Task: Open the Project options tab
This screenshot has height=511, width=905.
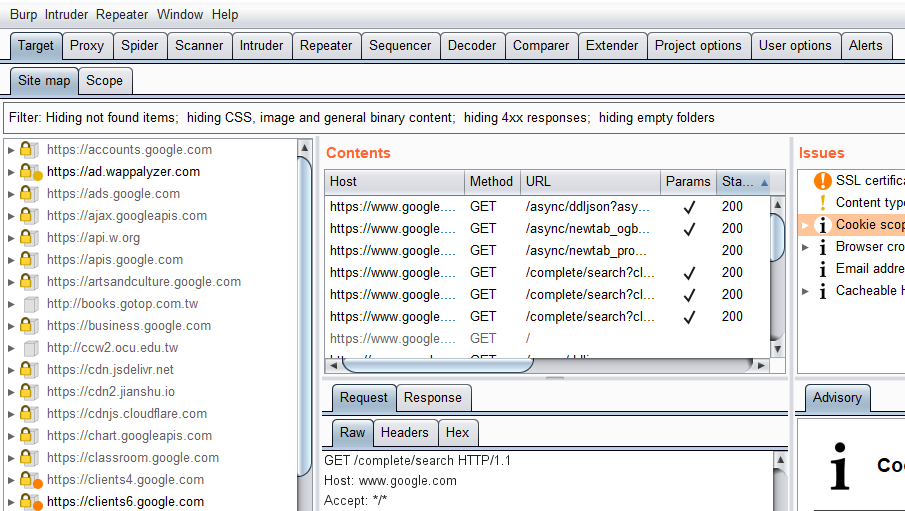Action: point(698,46)
